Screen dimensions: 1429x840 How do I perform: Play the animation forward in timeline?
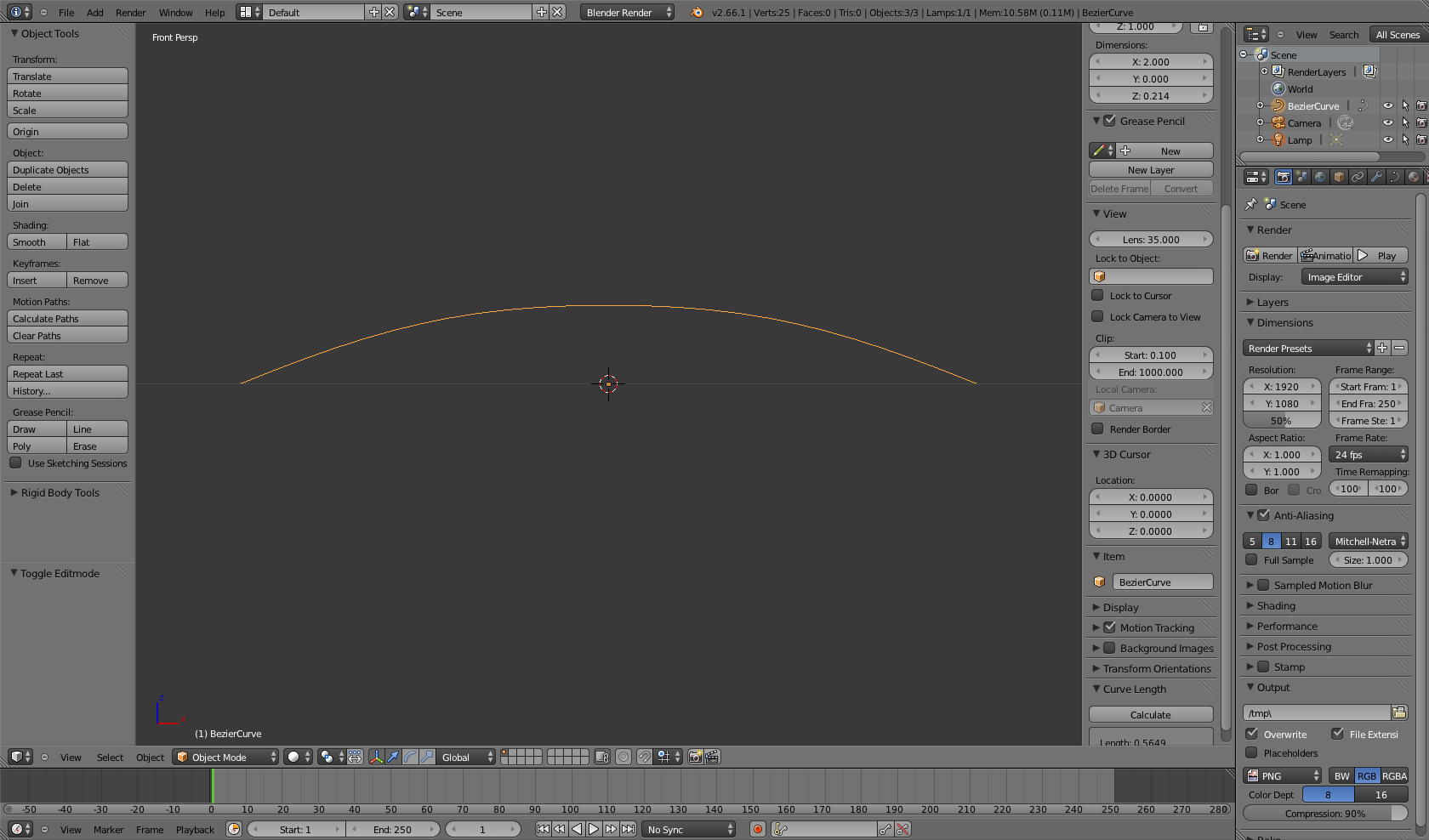tap(594, 829)
